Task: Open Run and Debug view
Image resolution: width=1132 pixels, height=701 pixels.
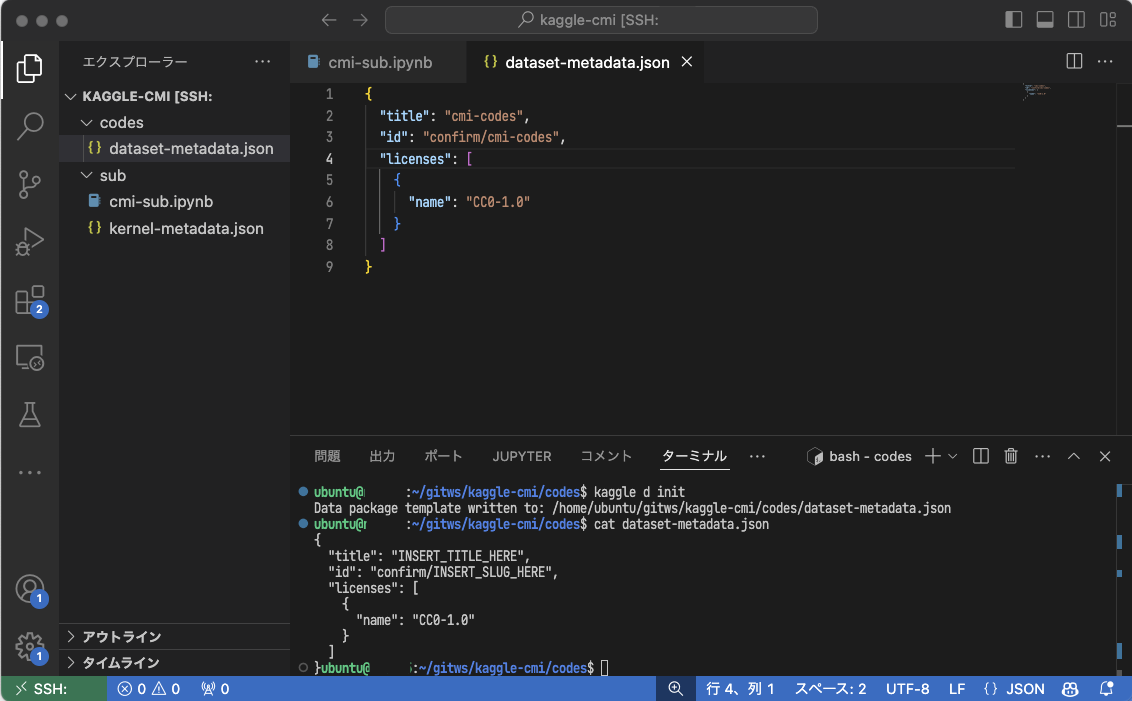Action: 30,242
